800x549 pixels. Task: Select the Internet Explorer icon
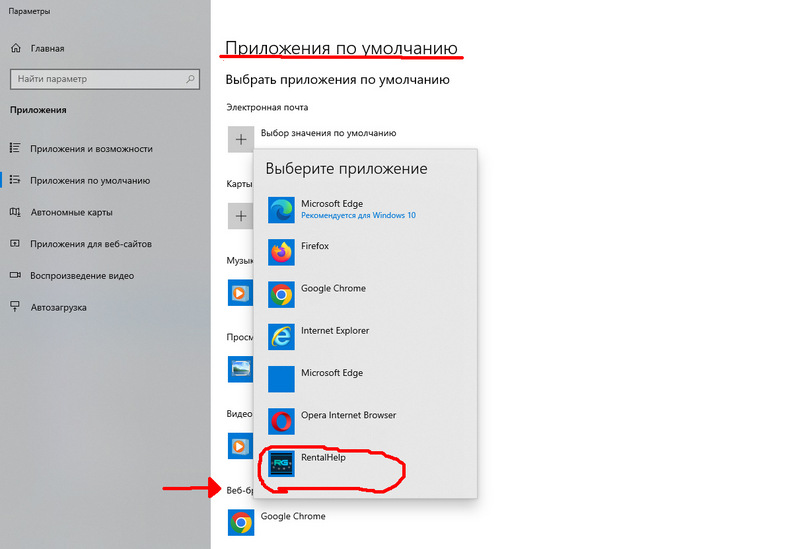click(282, 336)
